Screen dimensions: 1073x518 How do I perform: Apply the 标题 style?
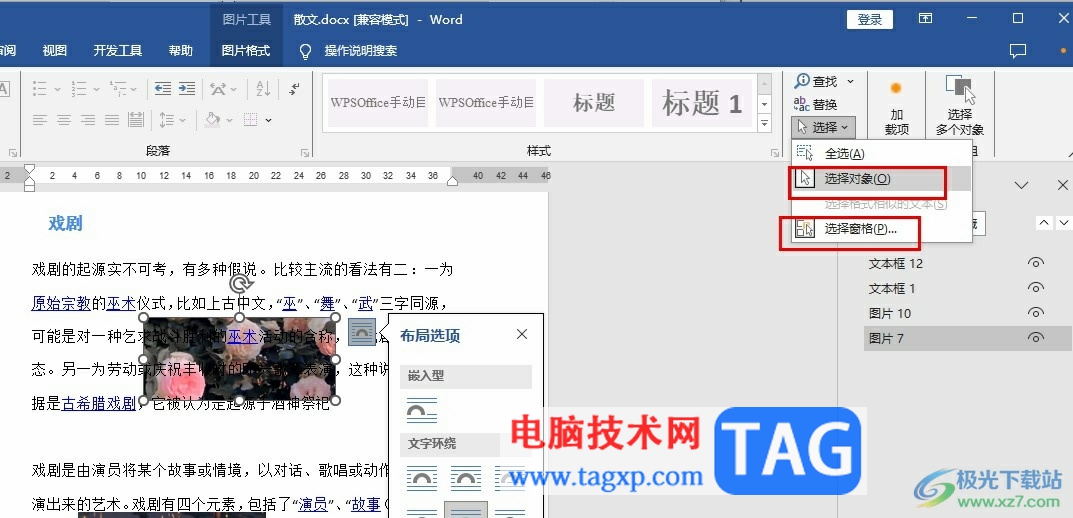coord(594,103)
